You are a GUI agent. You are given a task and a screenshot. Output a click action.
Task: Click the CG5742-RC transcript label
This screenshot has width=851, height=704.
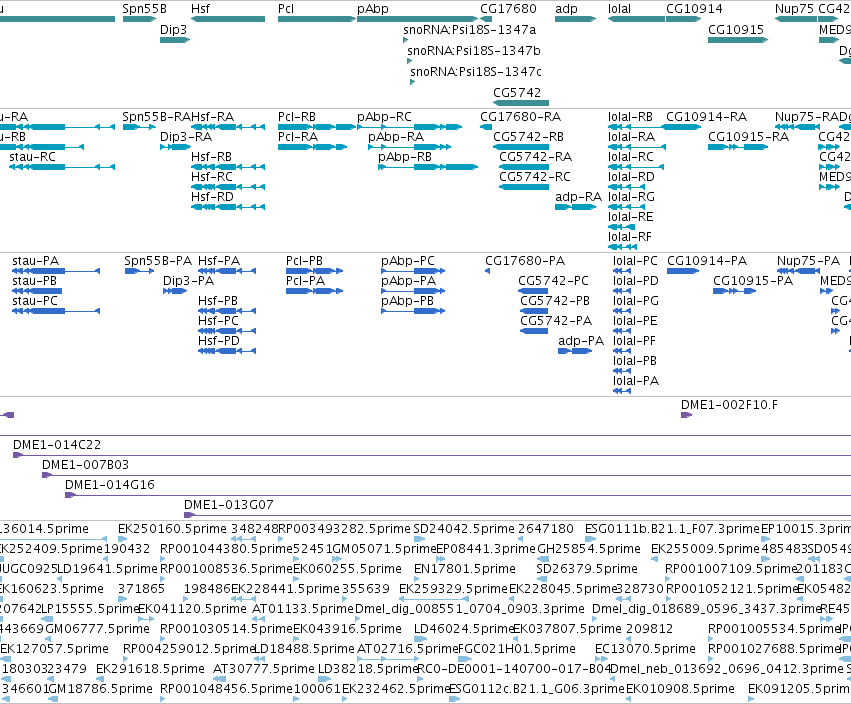(535, 177)
